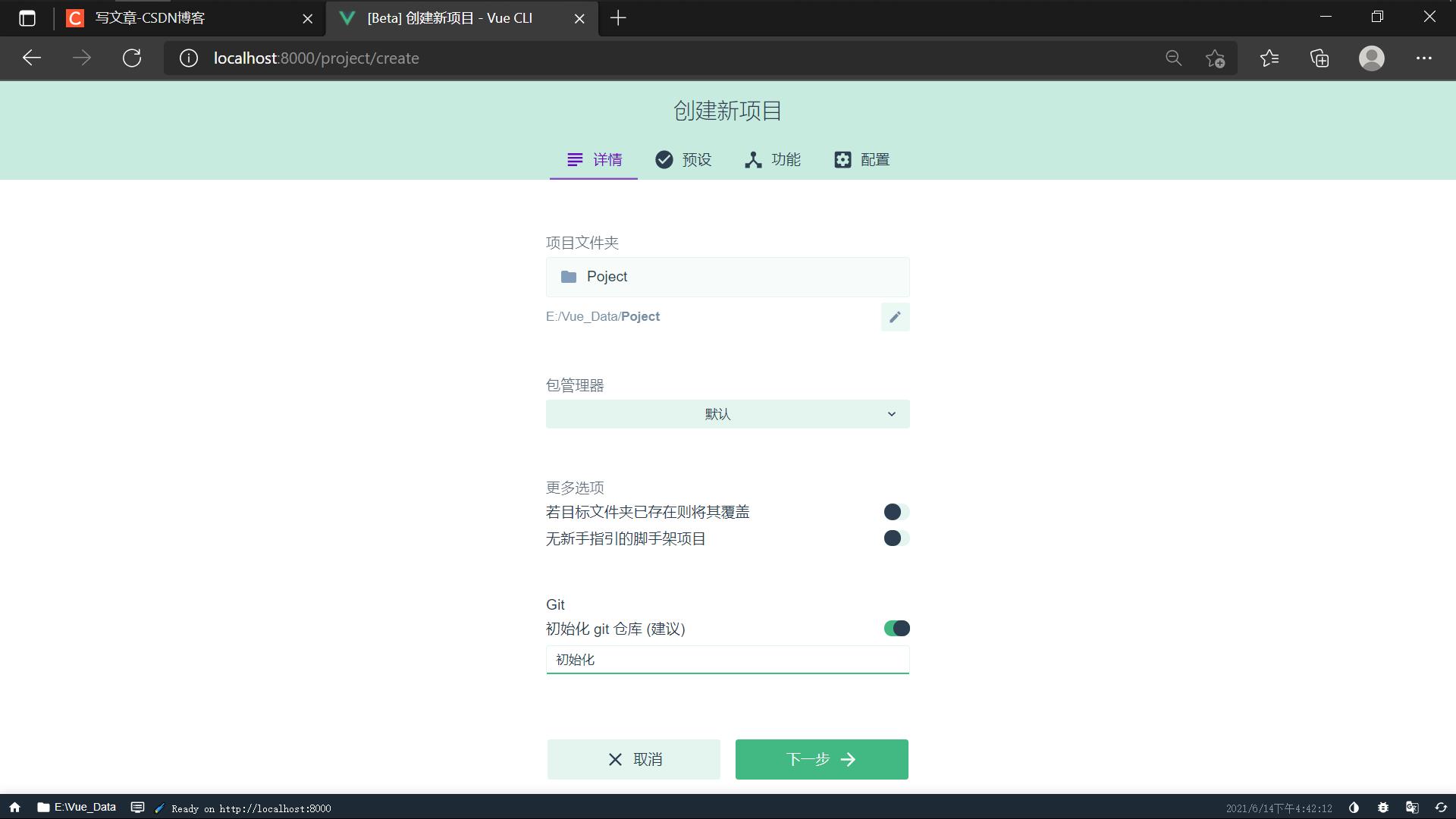Enable scaffold without beginner instructions switch
The image size is (1456, 819).
(896, 538)
